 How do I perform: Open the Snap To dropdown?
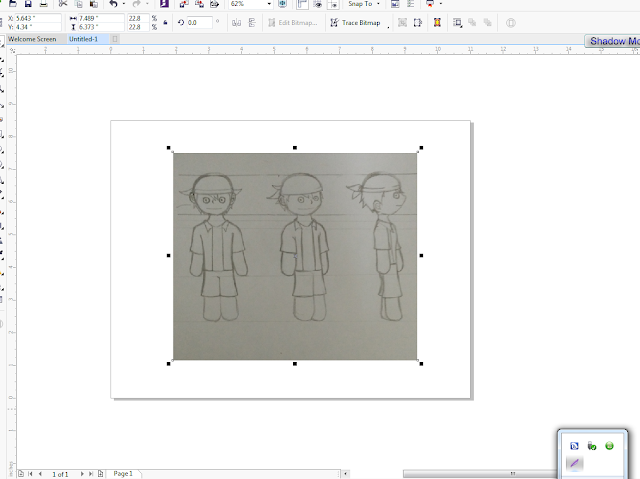(x=364, y=4)
